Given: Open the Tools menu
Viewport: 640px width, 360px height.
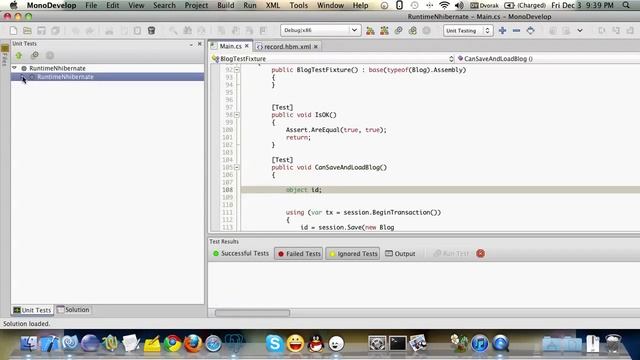Looking at the screenshot, I should click(x=298, y=5).
